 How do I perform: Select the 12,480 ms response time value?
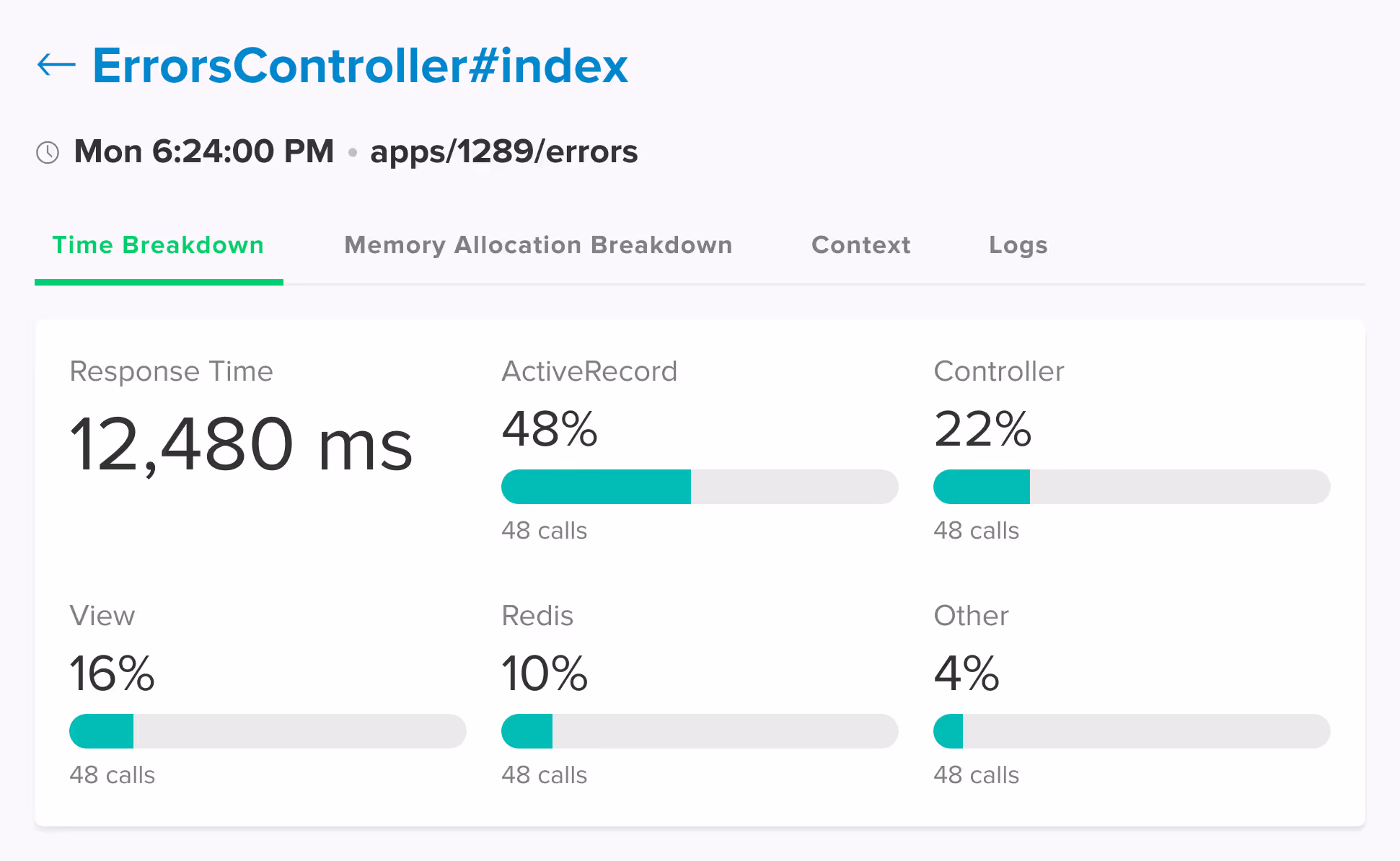coord(241,445)
